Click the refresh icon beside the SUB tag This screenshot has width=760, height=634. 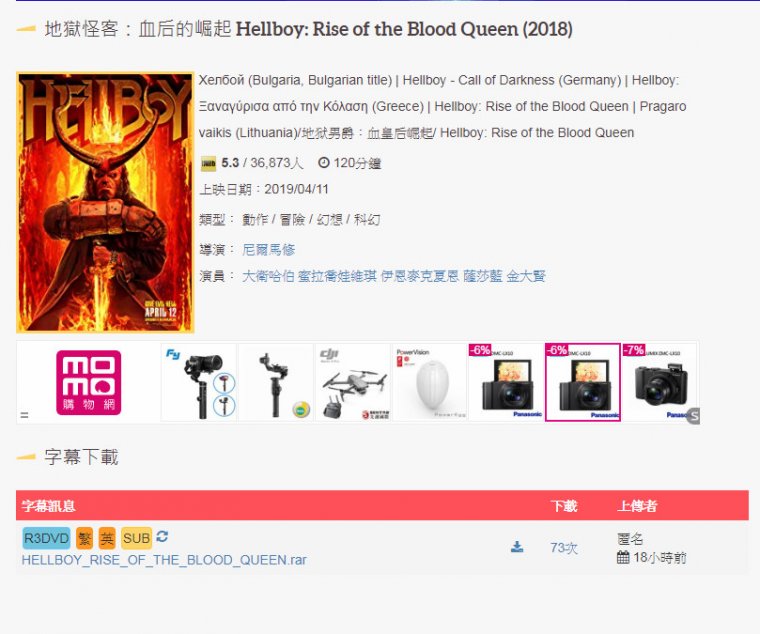162,536
